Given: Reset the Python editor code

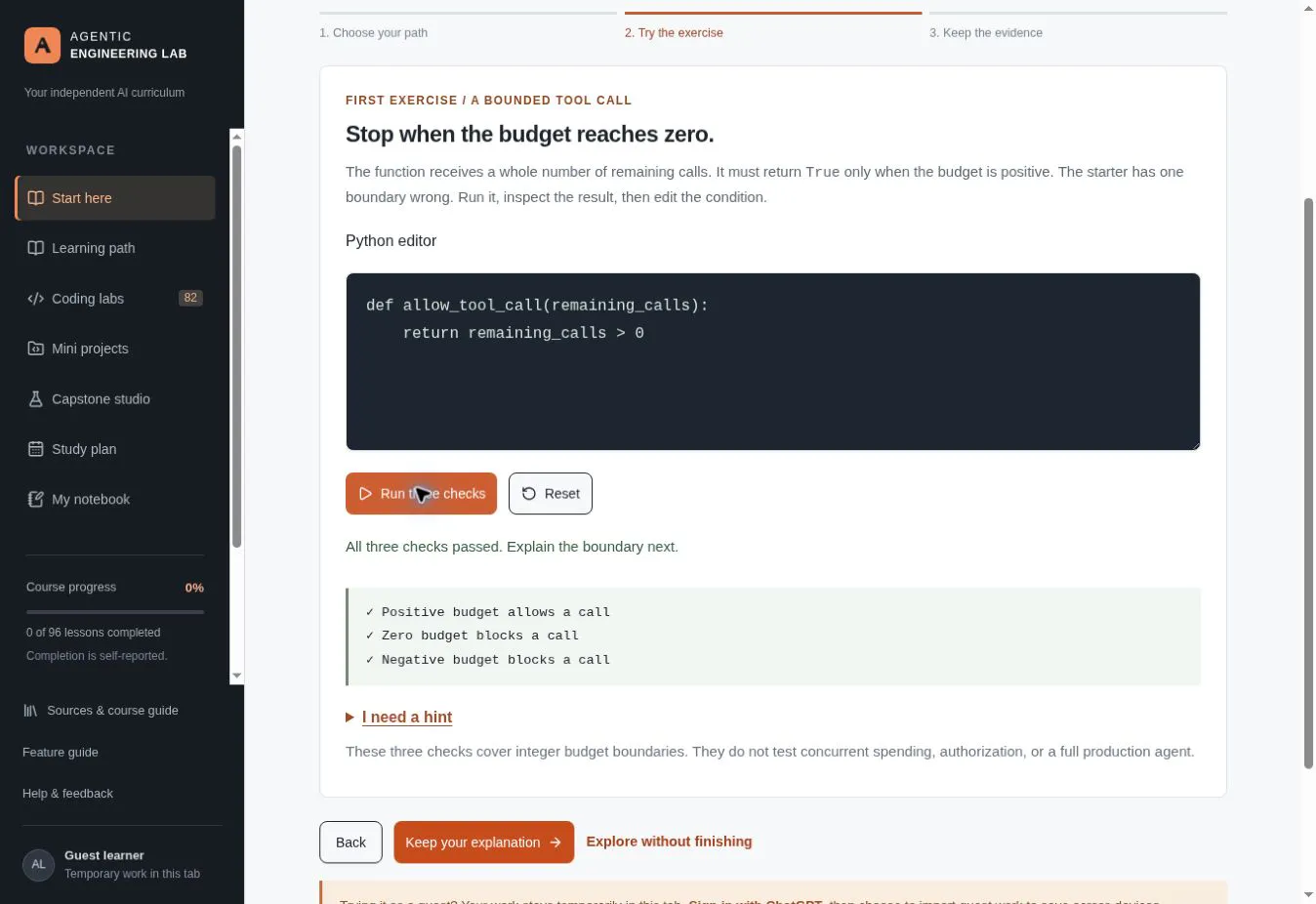Looking at the screenshot, I should coord(551,494).
